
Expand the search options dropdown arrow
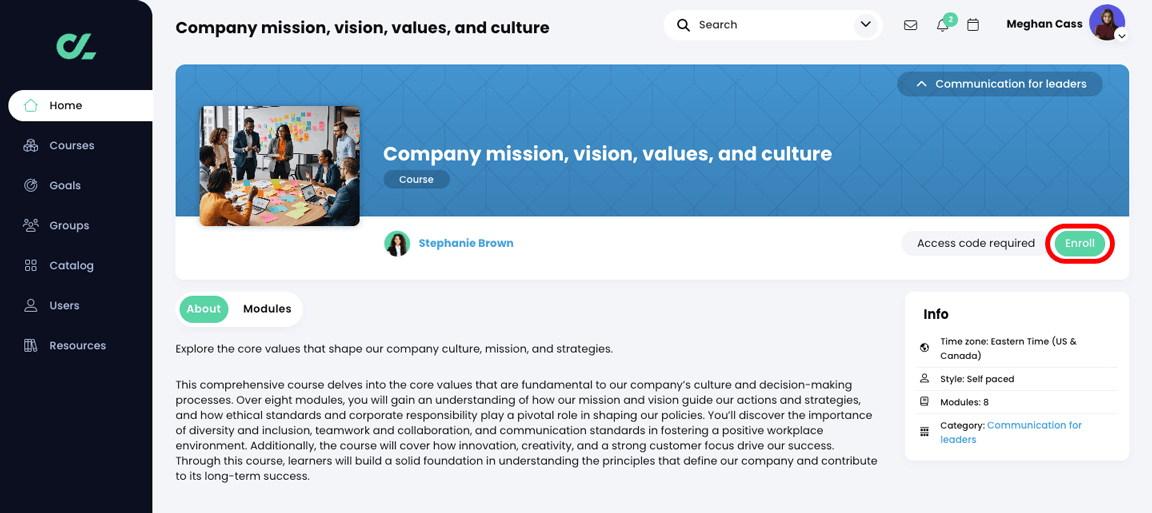(x=864, y=25)
